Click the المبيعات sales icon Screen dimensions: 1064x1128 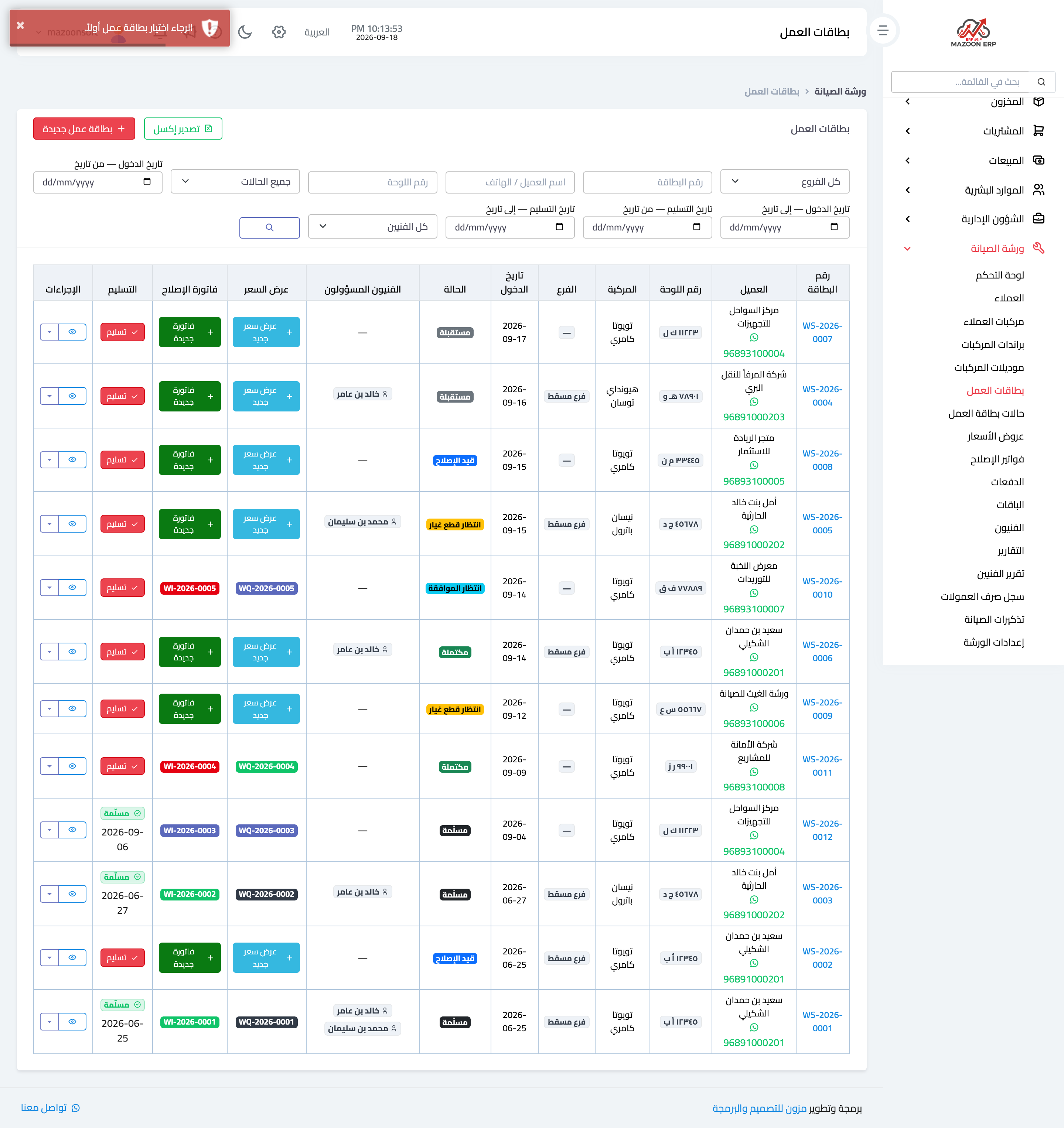(x=1039, y=161)
